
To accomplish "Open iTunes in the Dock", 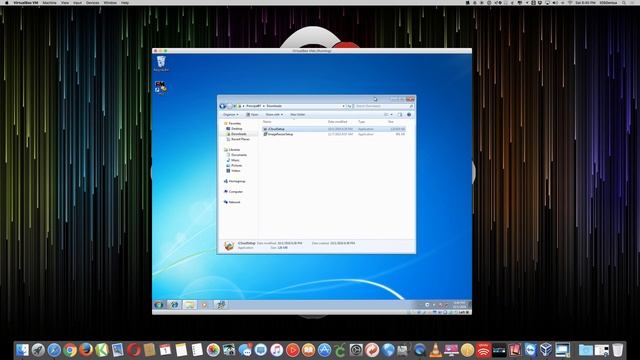I will coord(276,350).
